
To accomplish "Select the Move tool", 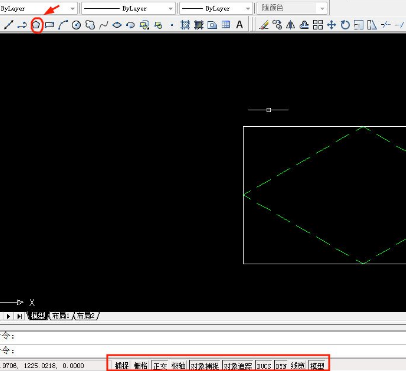I will point(331,25).
